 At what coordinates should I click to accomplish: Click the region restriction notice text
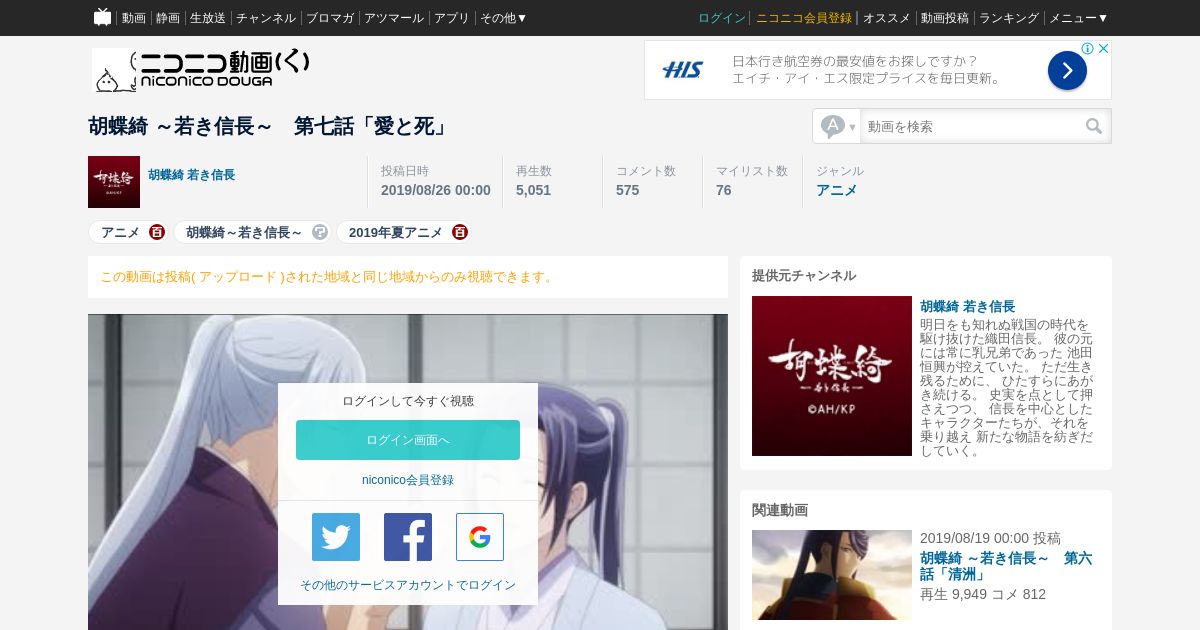[328, 277]
